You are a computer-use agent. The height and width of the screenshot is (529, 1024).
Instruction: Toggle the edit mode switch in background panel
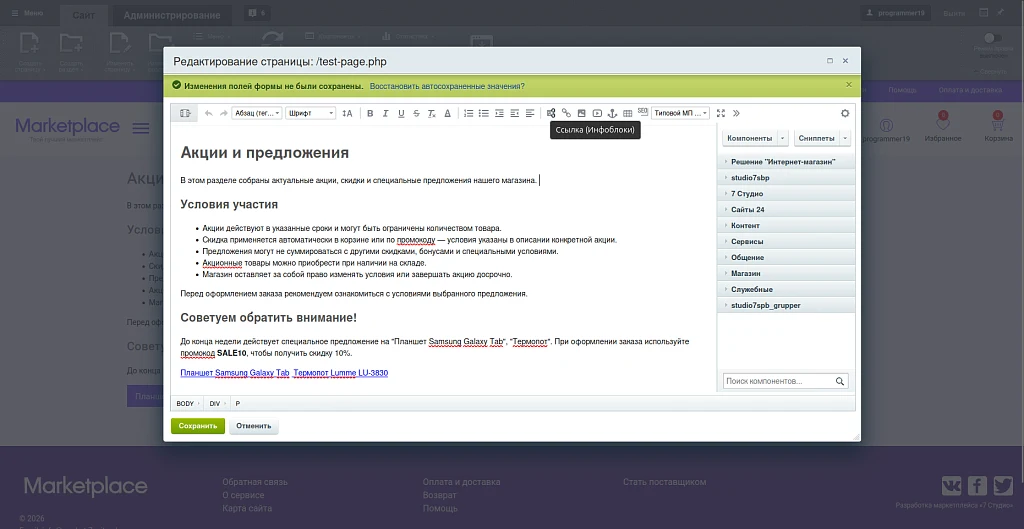pyautogui.click(x=993, y=38)
